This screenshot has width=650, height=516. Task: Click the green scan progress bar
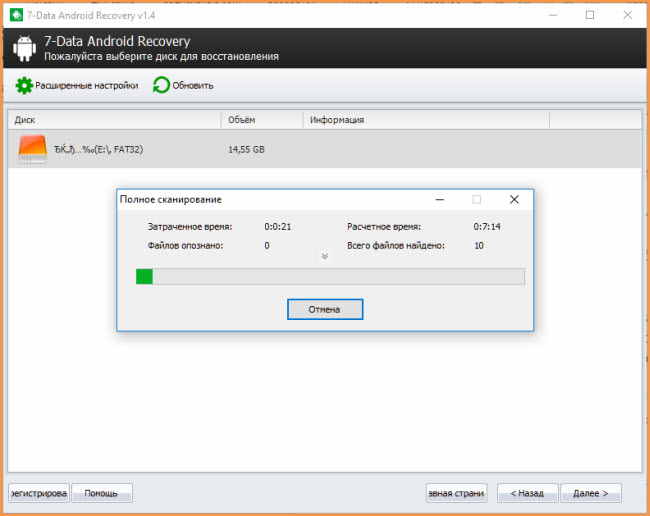330,277
